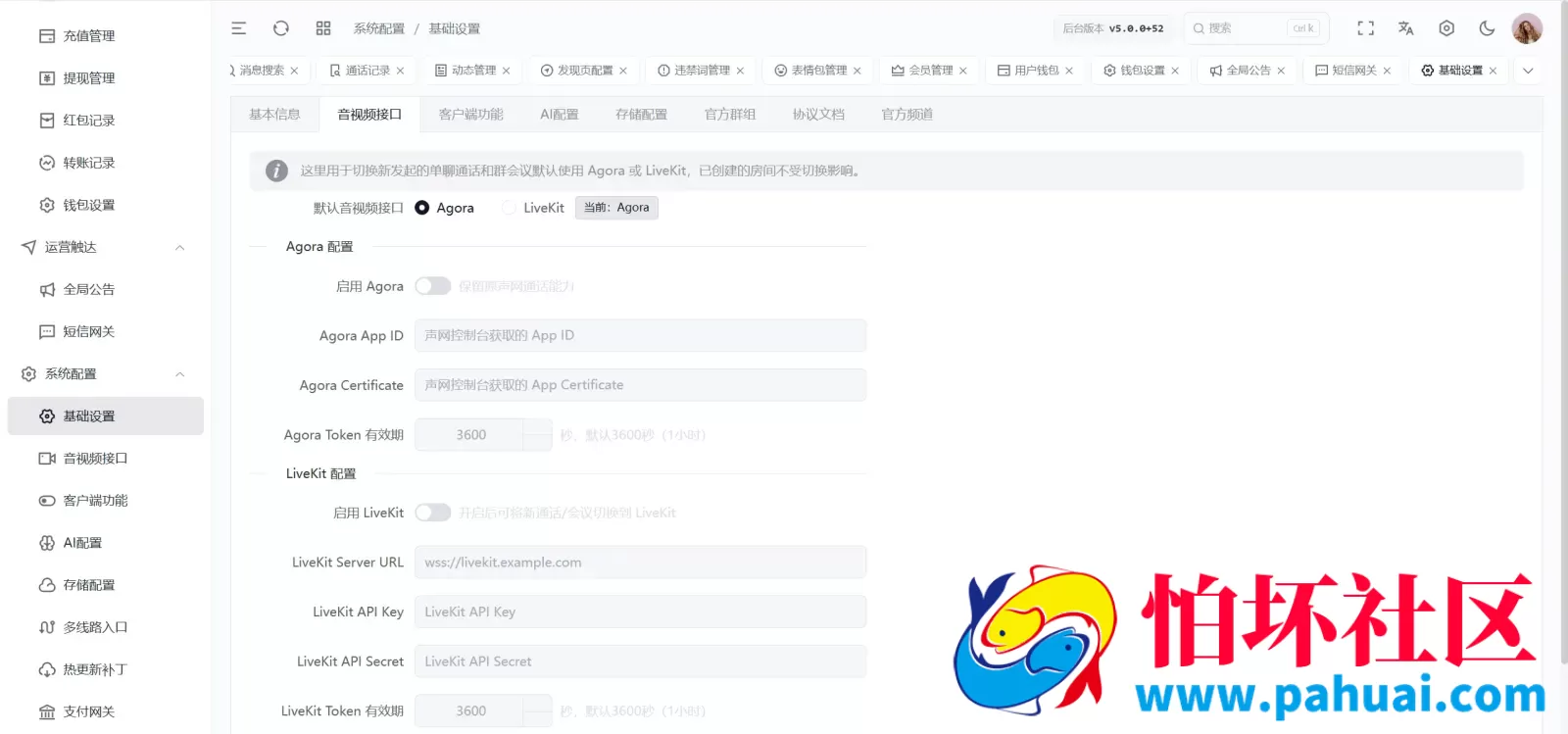Click the LiveKit Server URL field
Image resolution: width=1568 pixels, height=734 pixels.
(x=640, y=563)
